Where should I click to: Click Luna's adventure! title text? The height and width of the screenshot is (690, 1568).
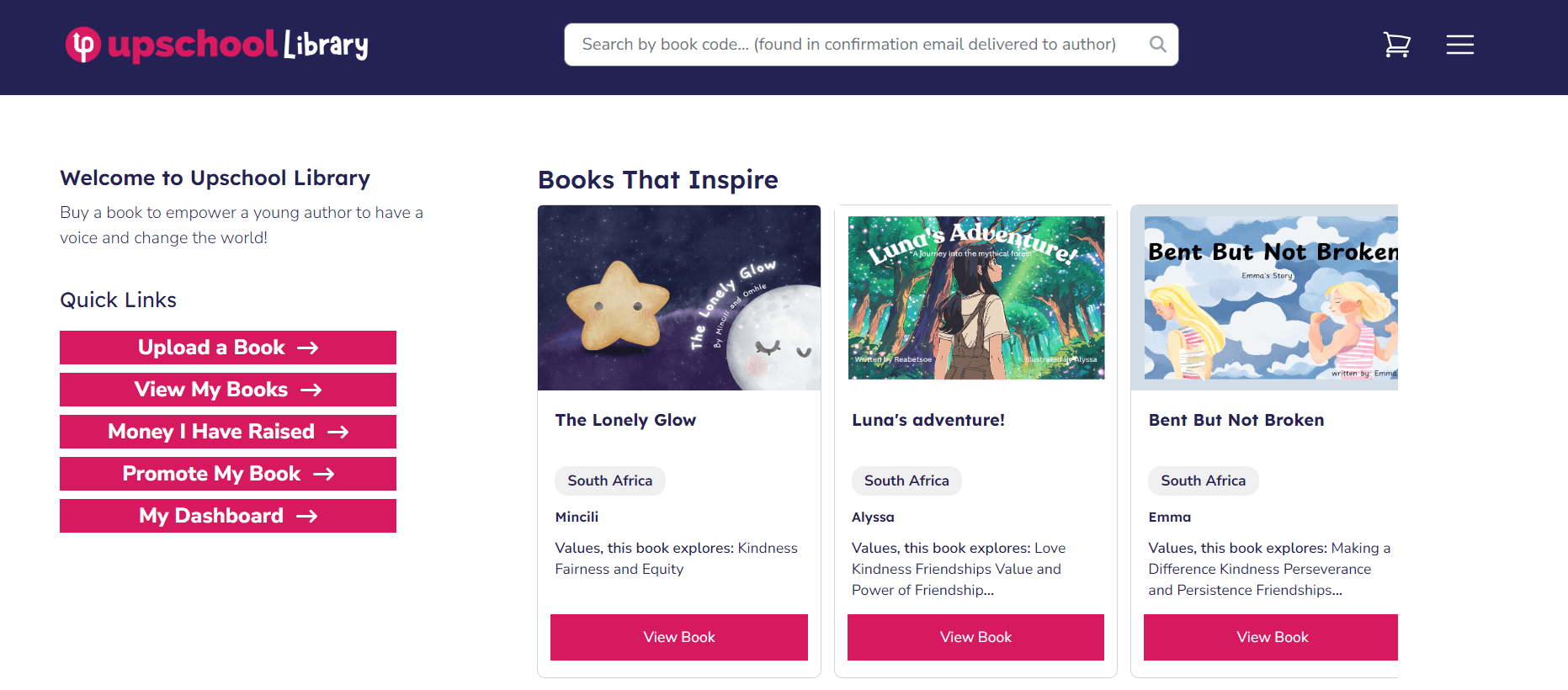click(x=928, y=420)
